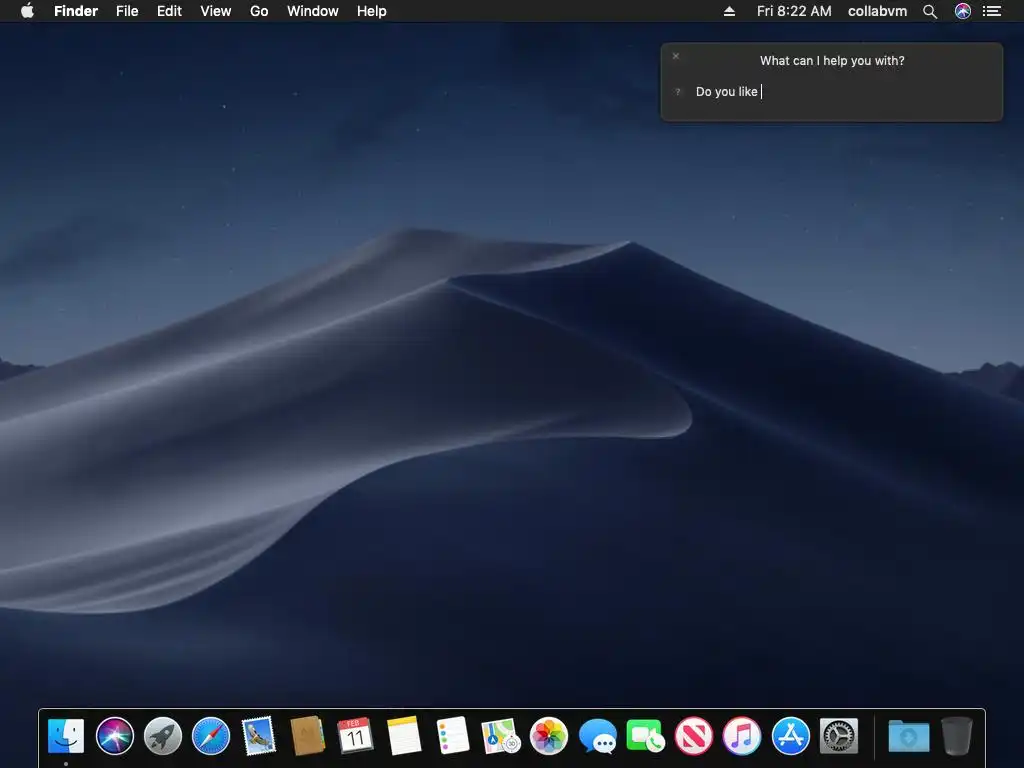
Task: Open Mail stamp icon in Dock
Action: click(x=259, y=736)
